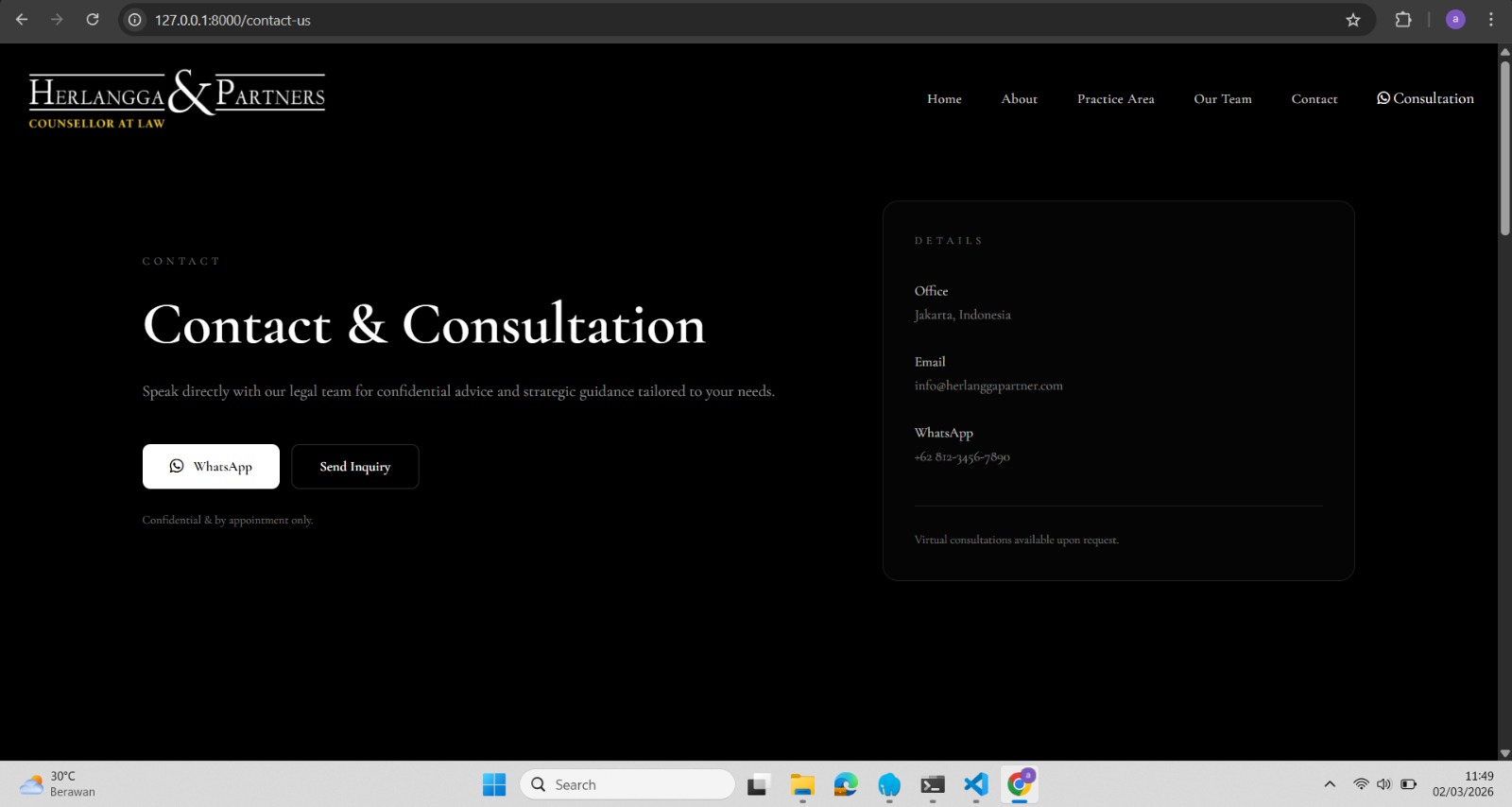
Task: Click the Confidential & by appointment only text
Action: point(228,520)
